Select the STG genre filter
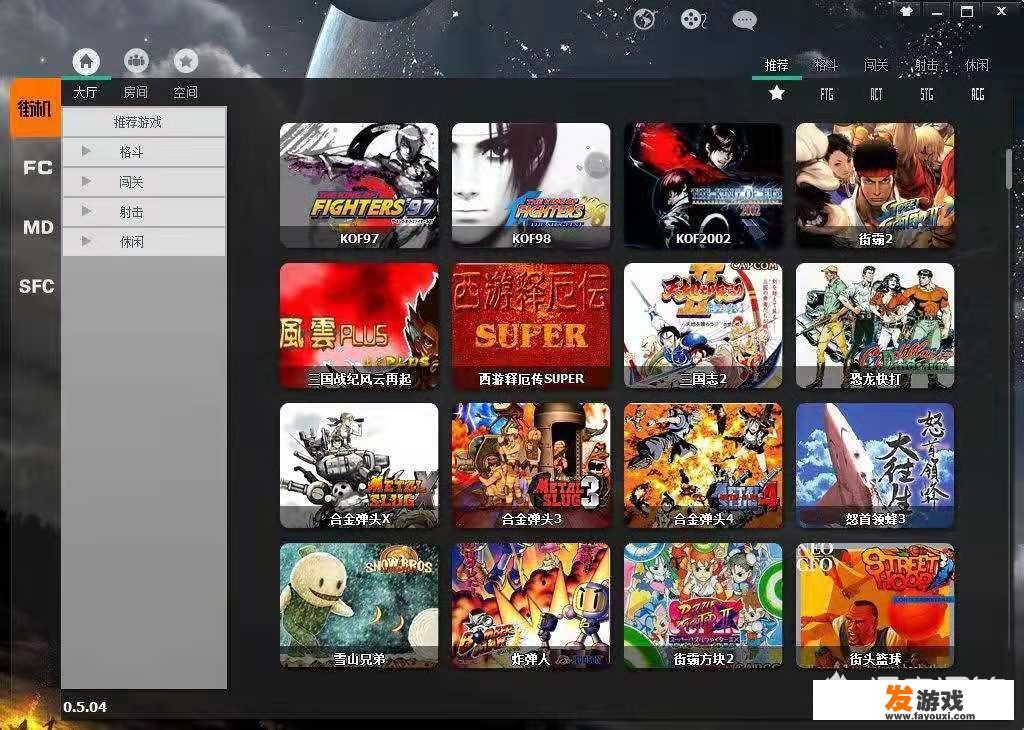This screenshot has height=730, width=1024. point(927,95)
